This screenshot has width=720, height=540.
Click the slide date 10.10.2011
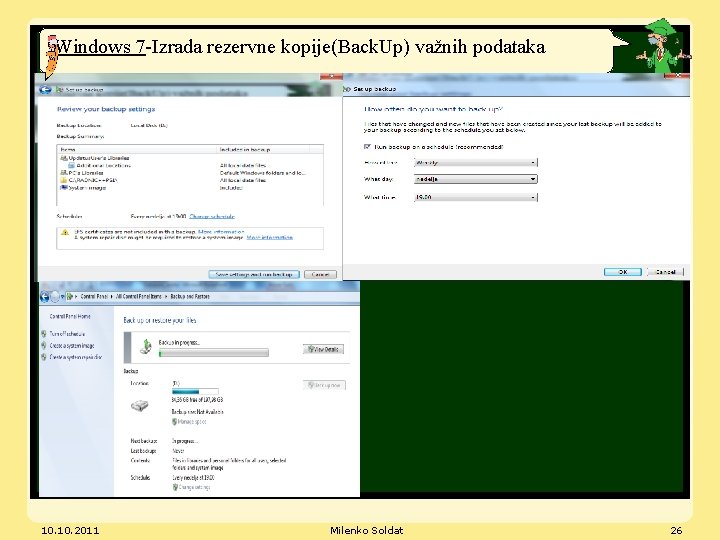click(70, 530)
